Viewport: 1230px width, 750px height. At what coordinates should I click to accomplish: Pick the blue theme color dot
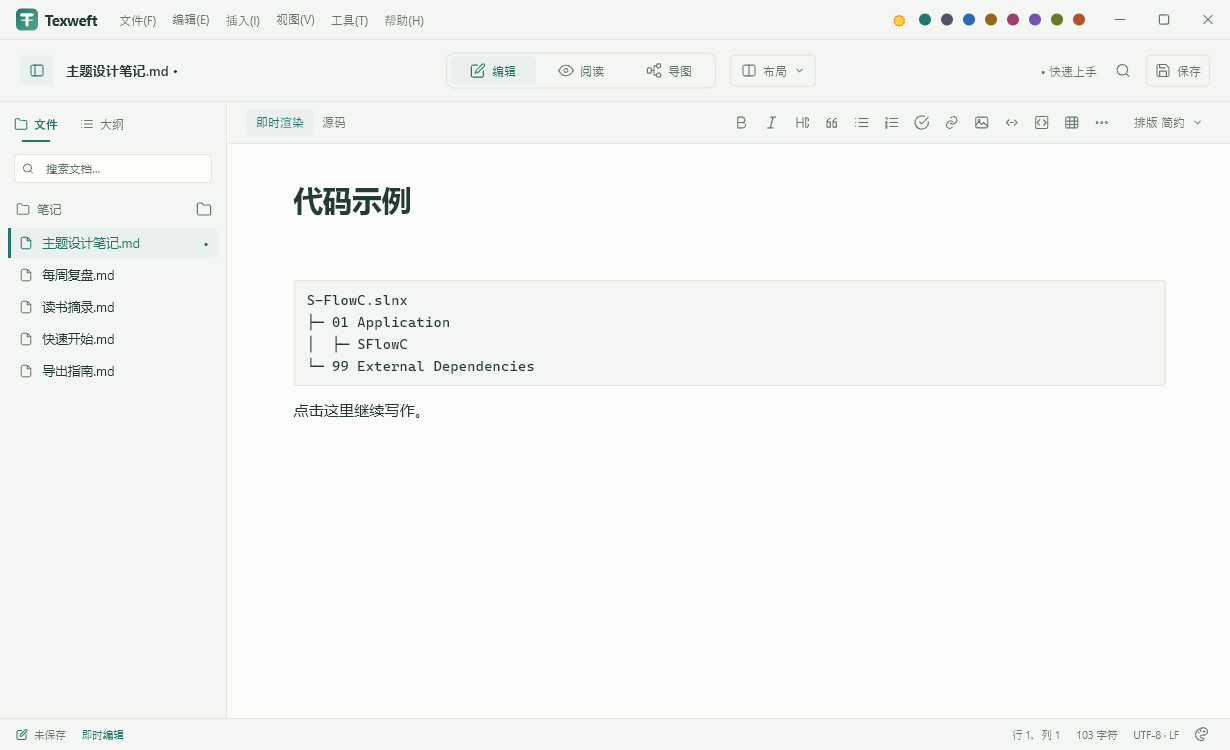click(x=969, y=20)
